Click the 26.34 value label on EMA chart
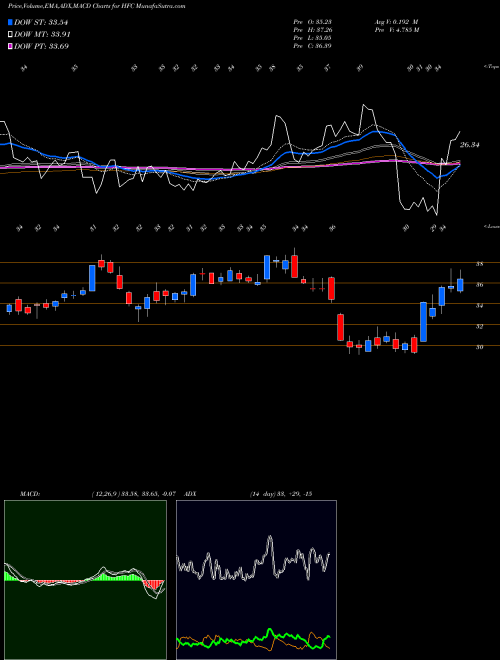This screenshot has width=500, height=660. 470,145
